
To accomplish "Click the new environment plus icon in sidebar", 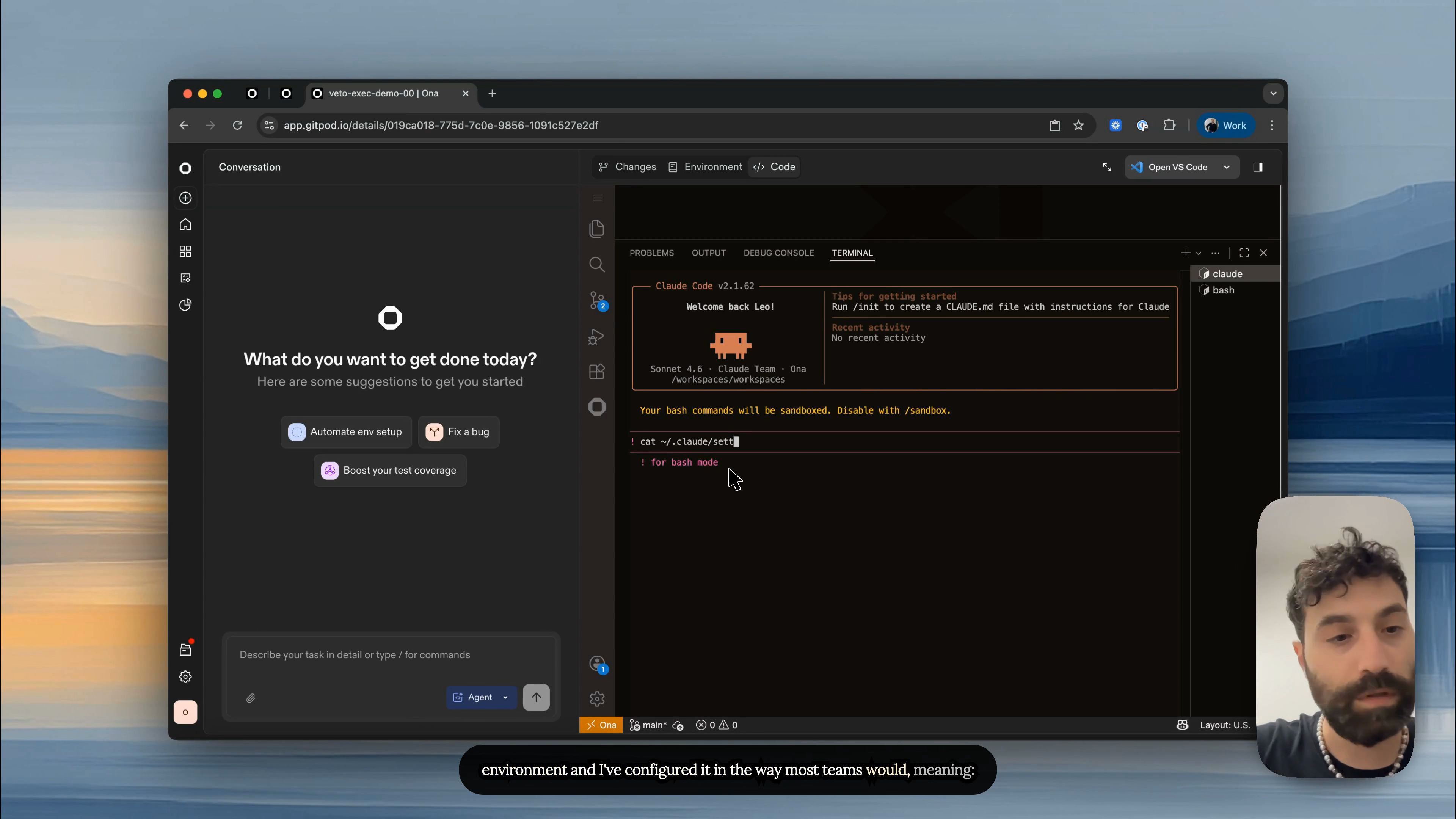I will pos(185,198).
